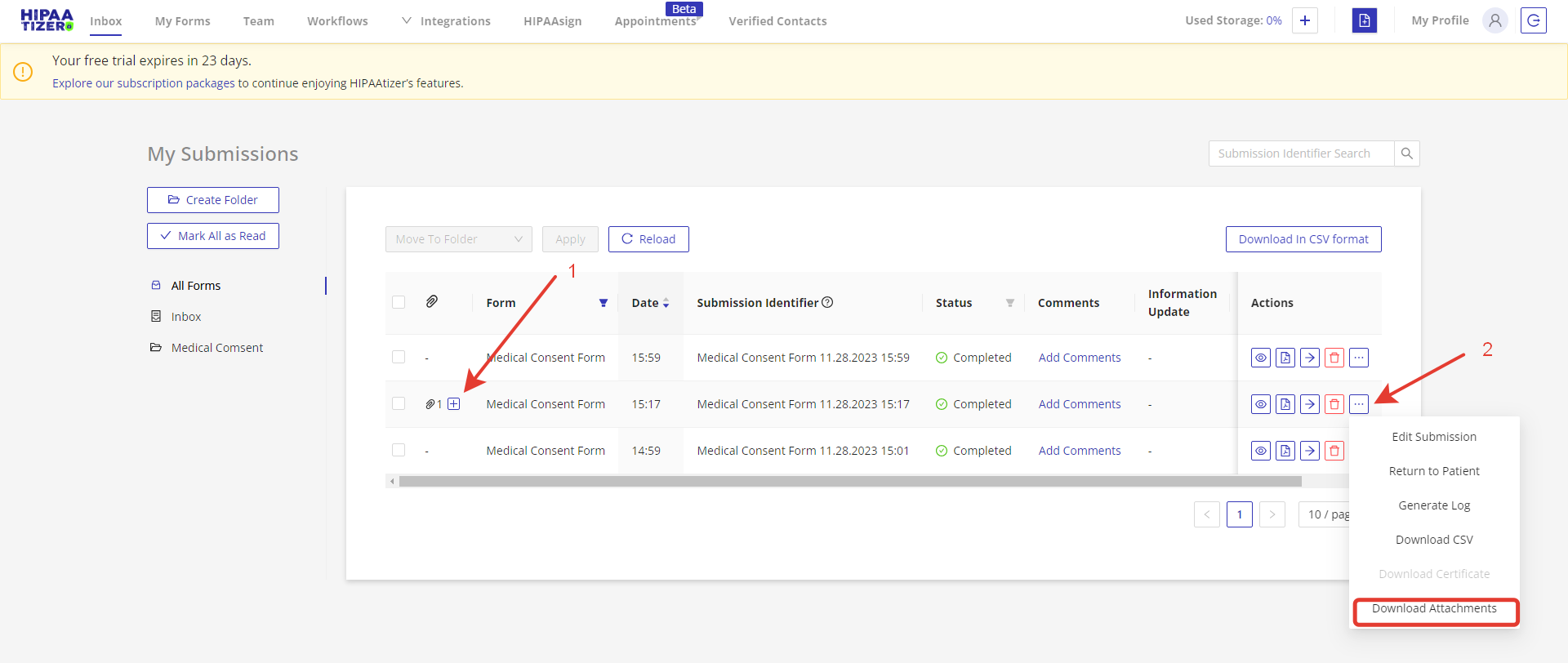Click the submission search magnifier icon
1568x663 pixels.
click(1407, 154)
